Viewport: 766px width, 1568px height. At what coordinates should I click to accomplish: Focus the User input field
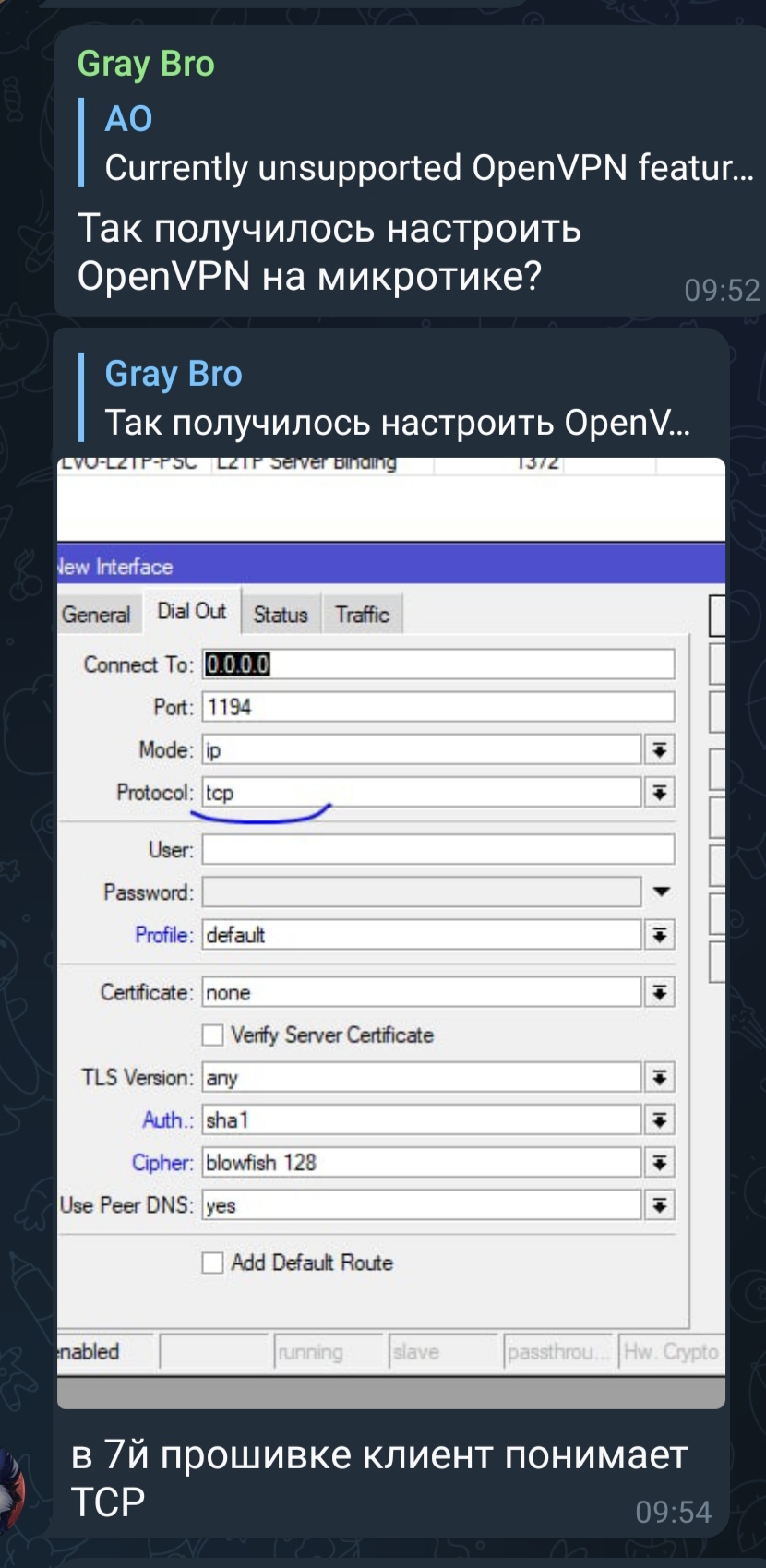tap(438, 850)
